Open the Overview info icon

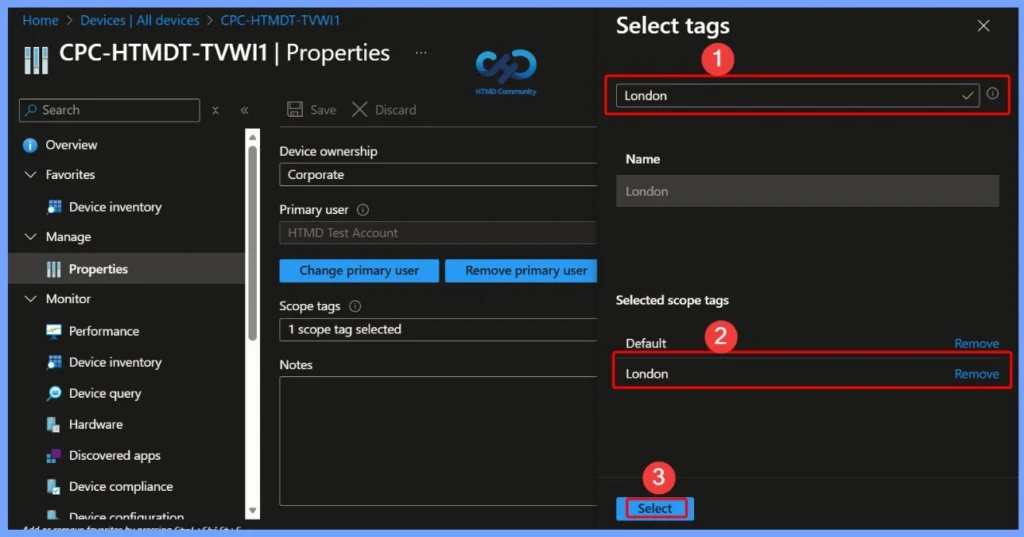30,145
